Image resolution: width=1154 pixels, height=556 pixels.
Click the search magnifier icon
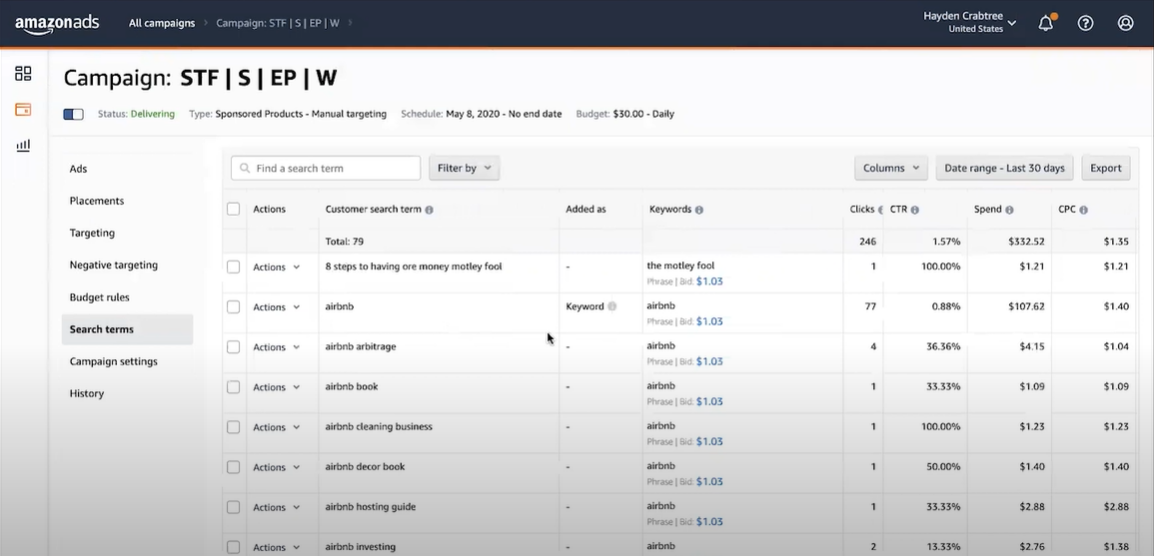tap(245, 168)
